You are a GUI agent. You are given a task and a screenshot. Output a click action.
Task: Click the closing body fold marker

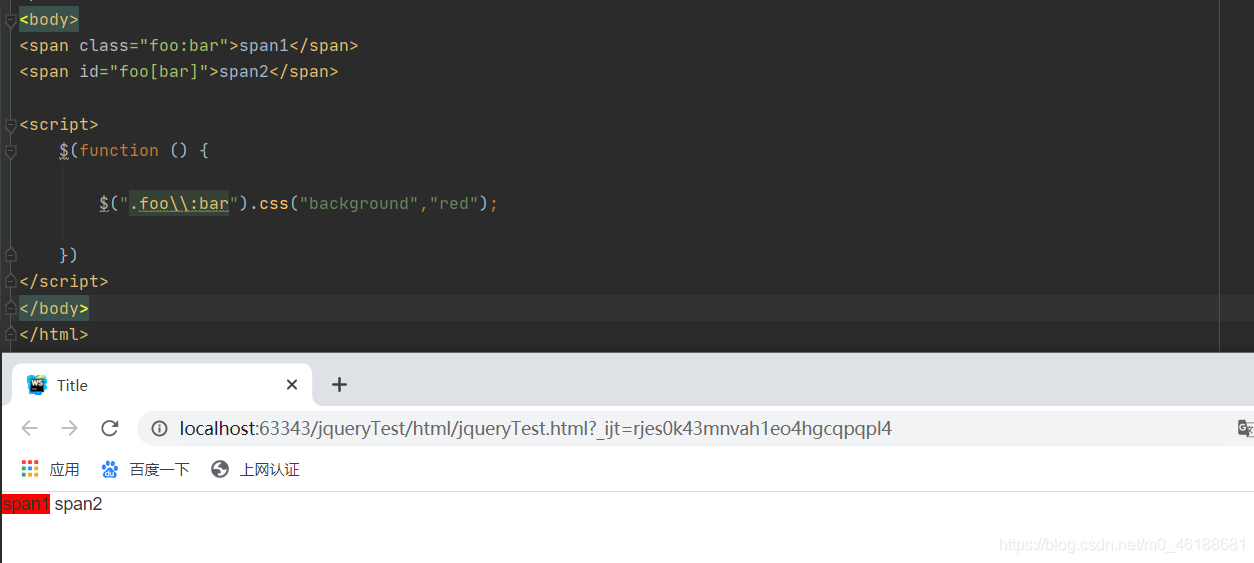click(10, 308)
